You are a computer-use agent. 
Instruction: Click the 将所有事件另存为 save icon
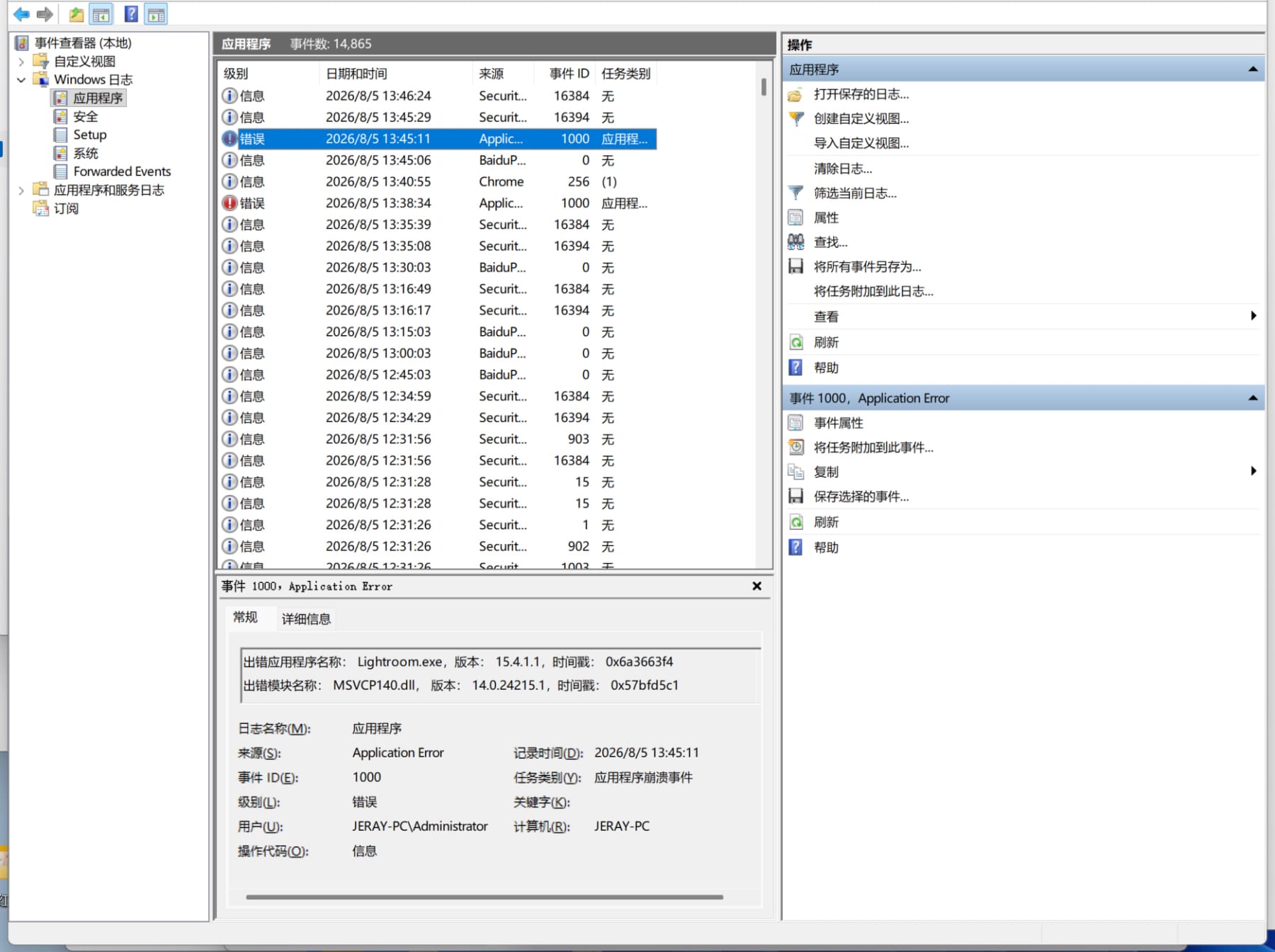(795, 267)
